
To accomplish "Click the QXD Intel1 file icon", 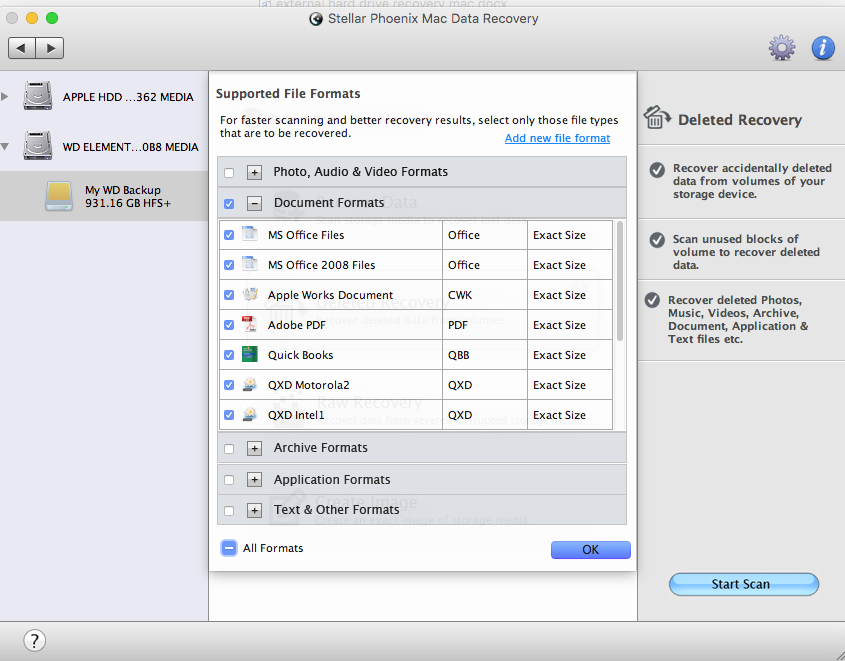I will [x=250, y=414].
